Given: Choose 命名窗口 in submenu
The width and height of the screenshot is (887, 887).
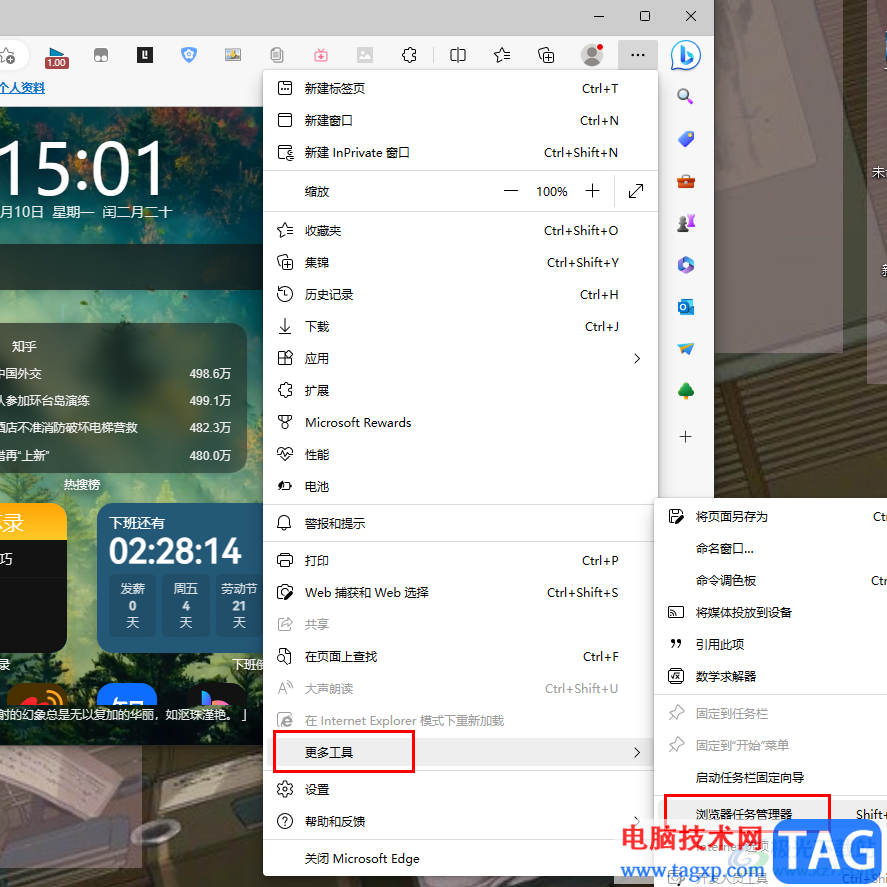Looking at the screenshot, I should coord(772,548).
